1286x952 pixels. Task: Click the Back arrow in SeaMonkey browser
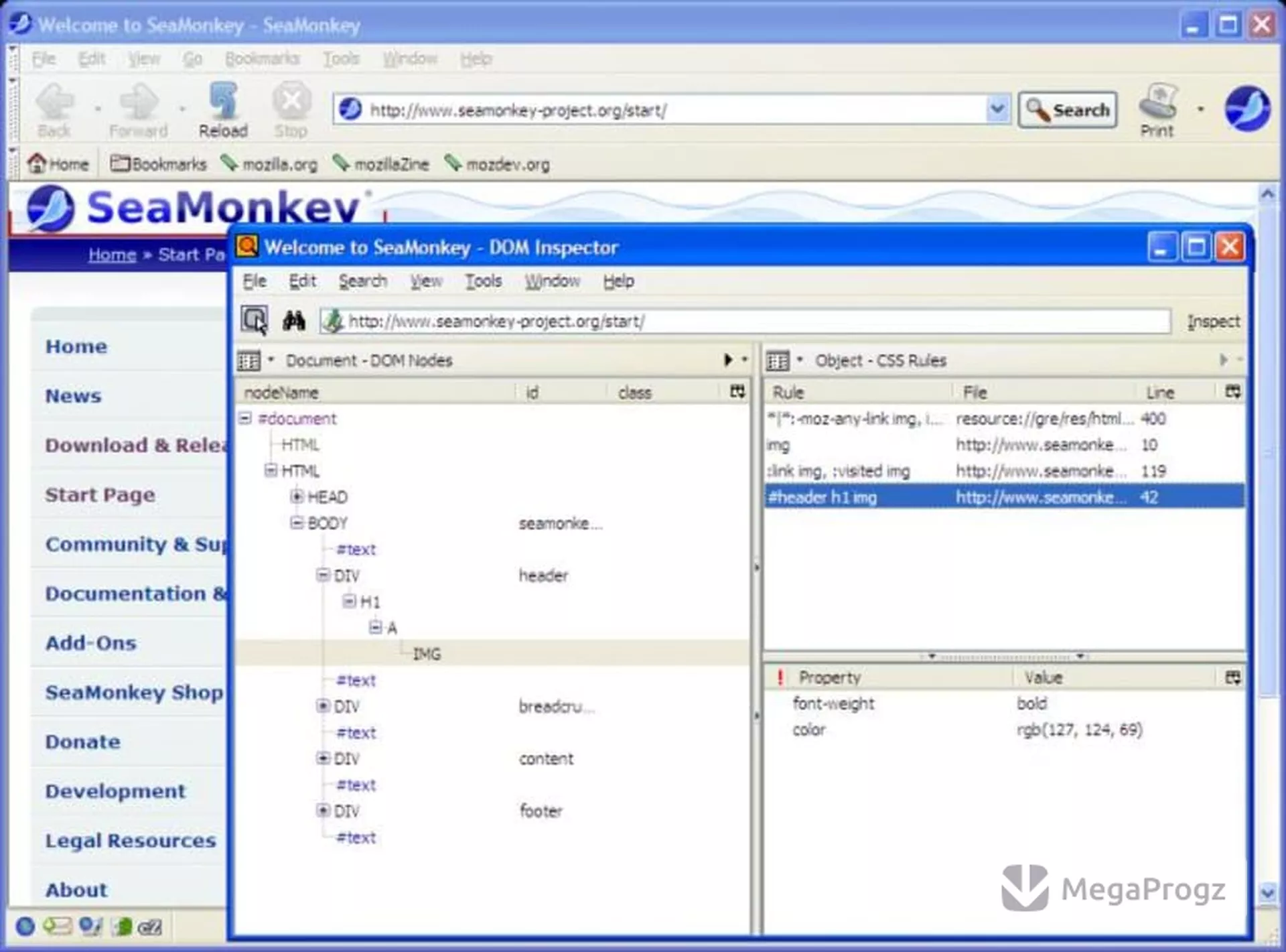click(55, 110)
